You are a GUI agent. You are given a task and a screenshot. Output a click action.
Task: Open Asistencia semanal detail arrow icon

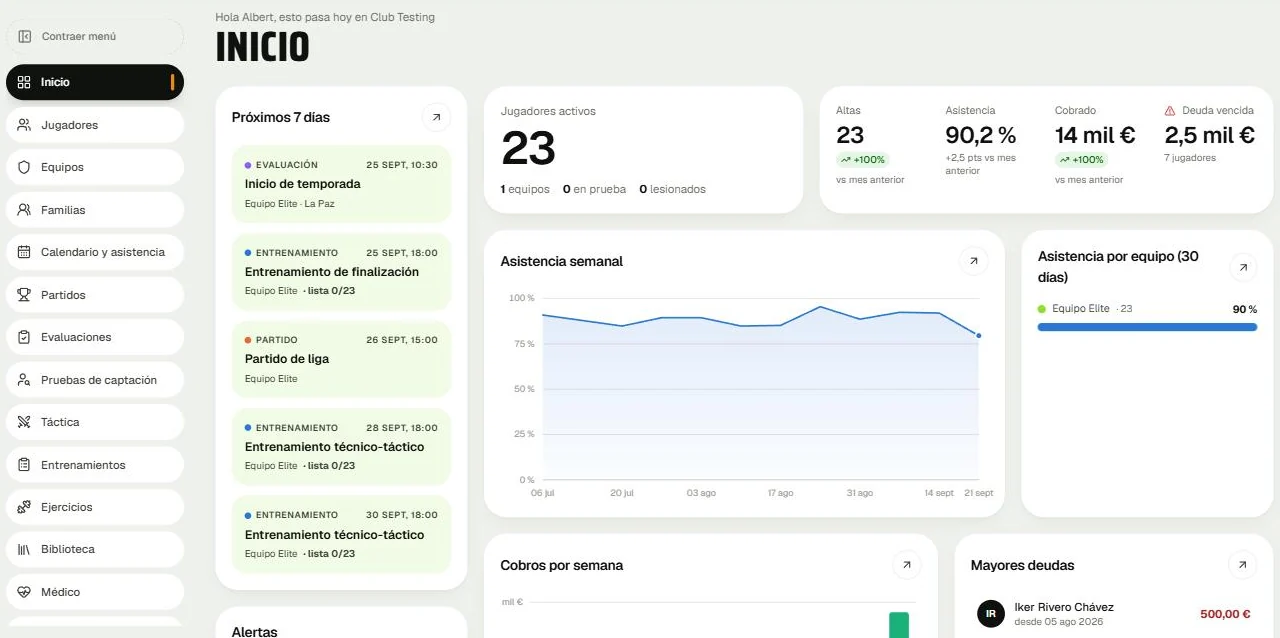973,261
